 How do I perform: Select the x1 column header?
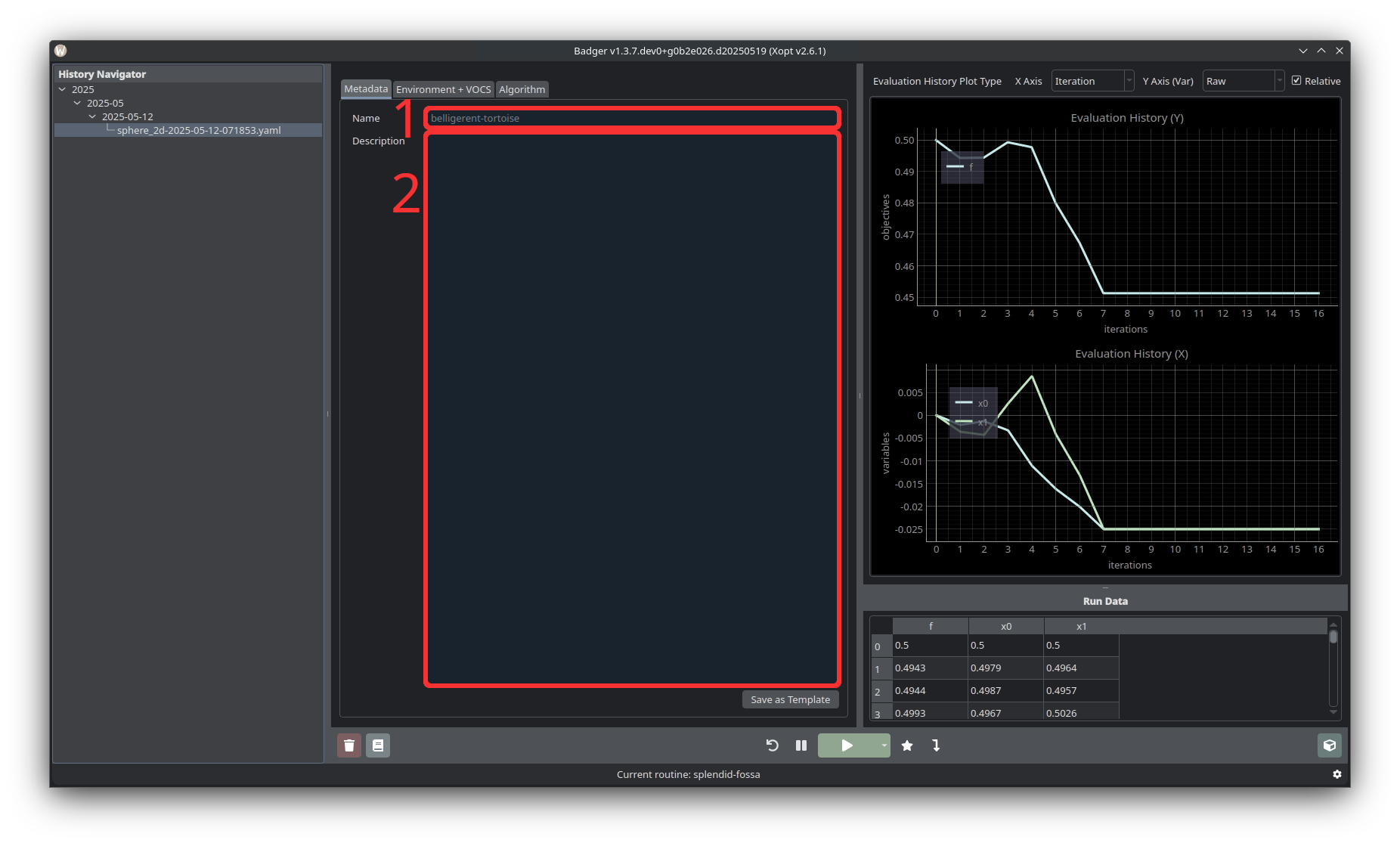pyautogui.click(x=1082, y=626)
